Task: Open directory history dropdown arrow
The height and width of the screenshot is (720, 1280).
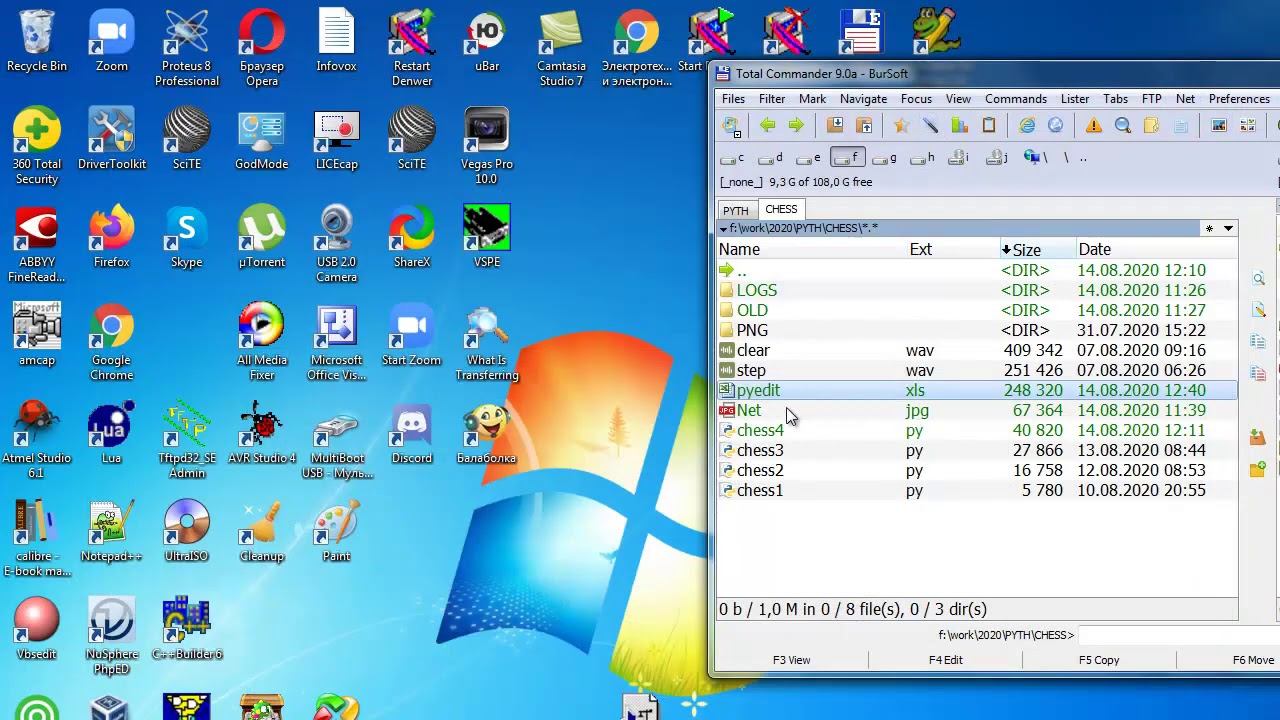Action: pyautogui.click(x=1228, y=229)
